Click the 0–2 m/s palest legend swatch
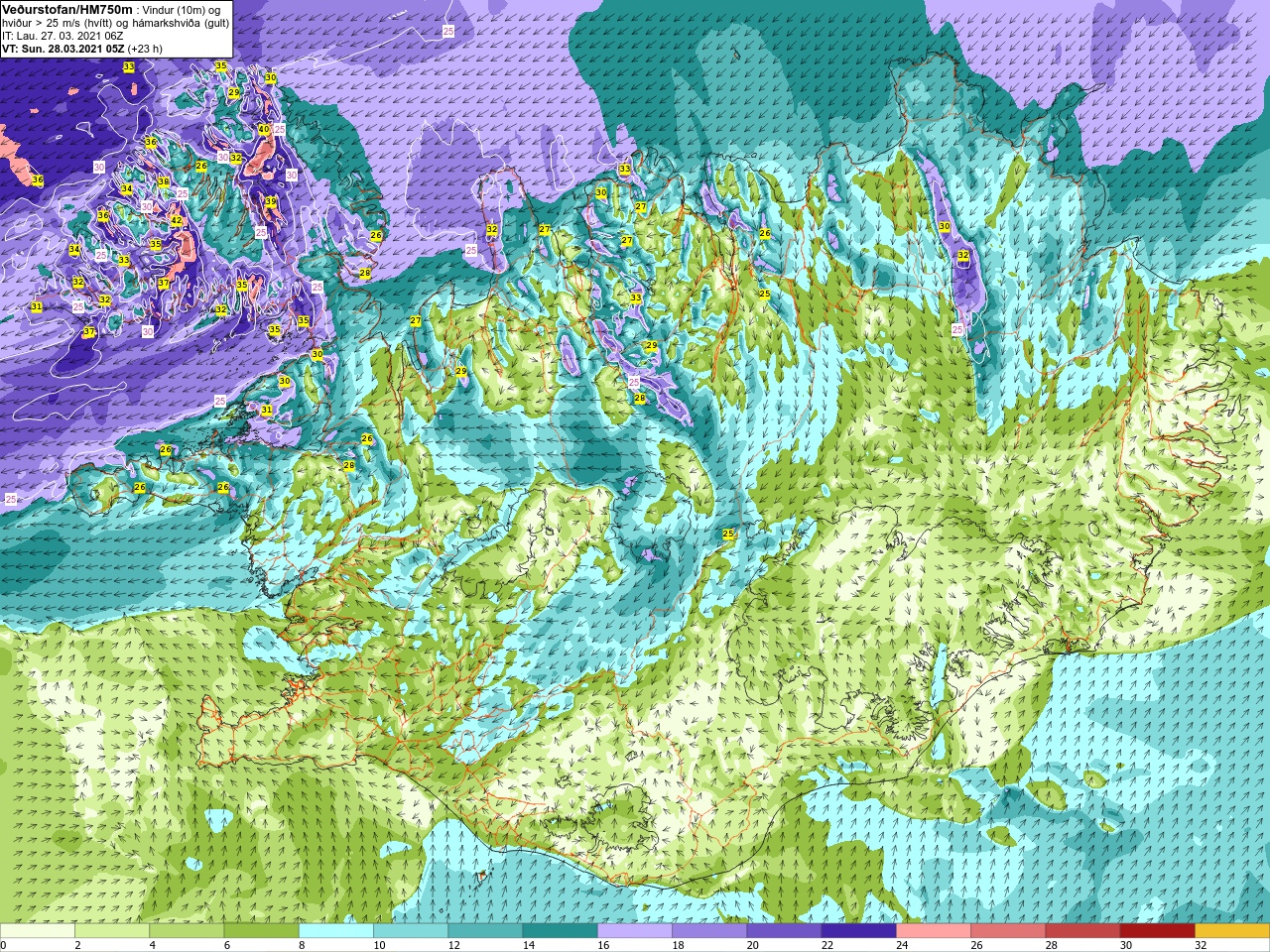The height and width of the screenshot is (952, 1270). click(x=38, y=930)
